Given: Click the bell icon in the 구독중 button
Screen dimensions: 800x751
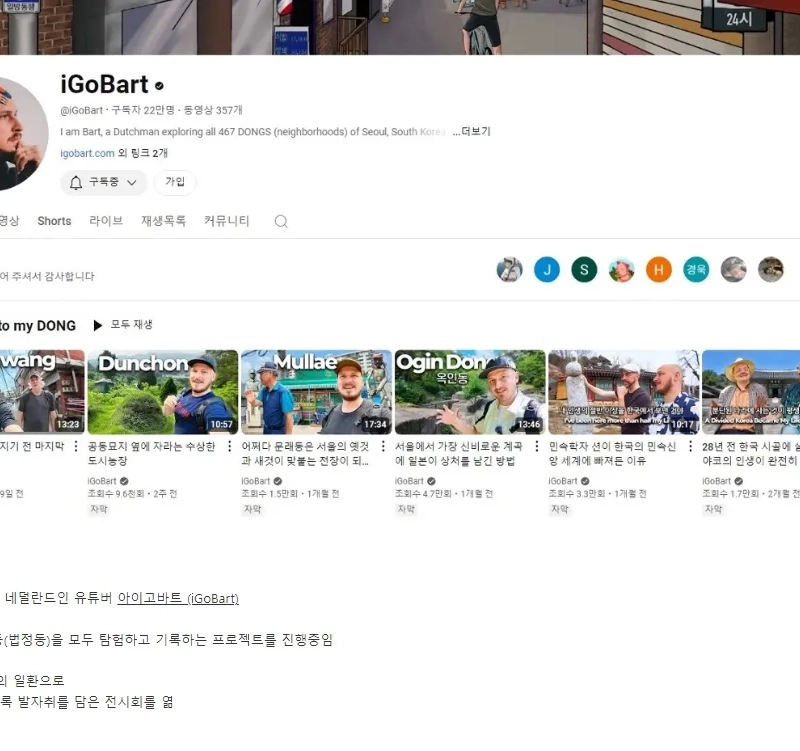Looking at the screenshot, I should [76, 183].
